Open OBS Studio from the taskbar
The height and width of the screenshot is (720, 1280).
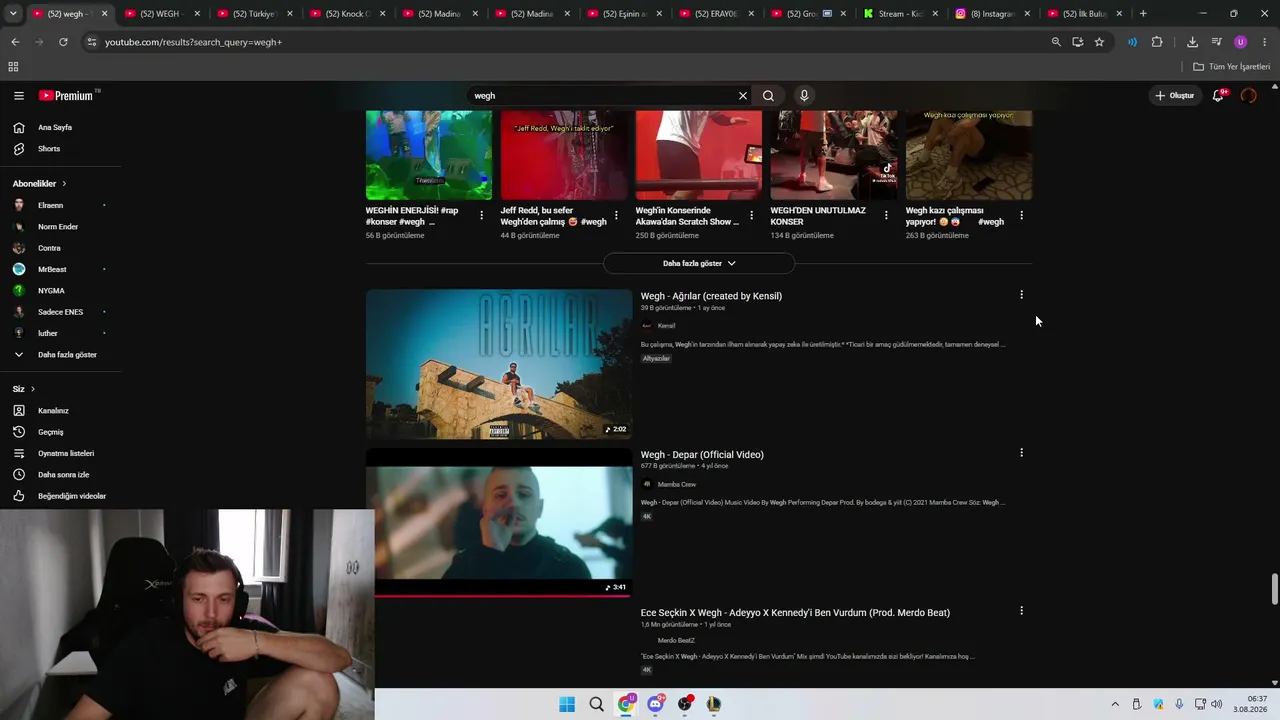point(685,704)
